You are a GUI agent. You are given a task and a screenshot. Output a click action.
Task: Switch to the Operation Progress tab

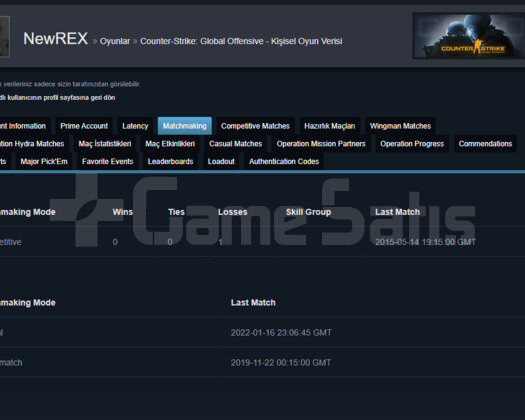click(412, 144)
